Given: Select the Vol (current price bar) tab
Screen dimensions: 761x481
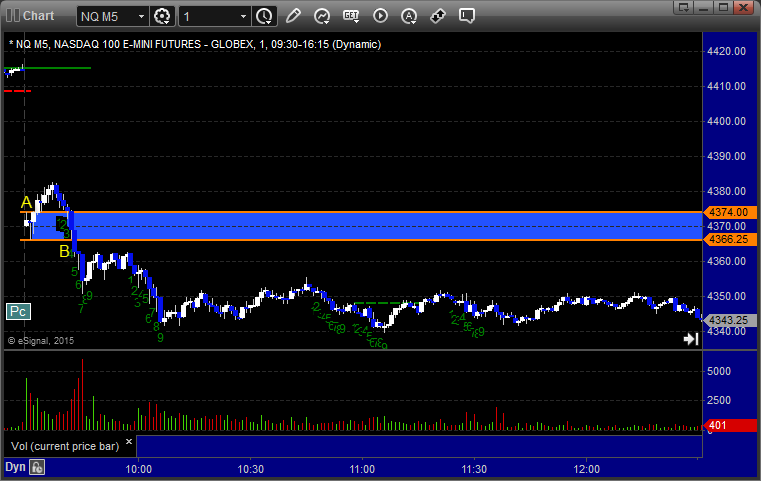Looking at the screenshot, I should [x=64, y=445].
